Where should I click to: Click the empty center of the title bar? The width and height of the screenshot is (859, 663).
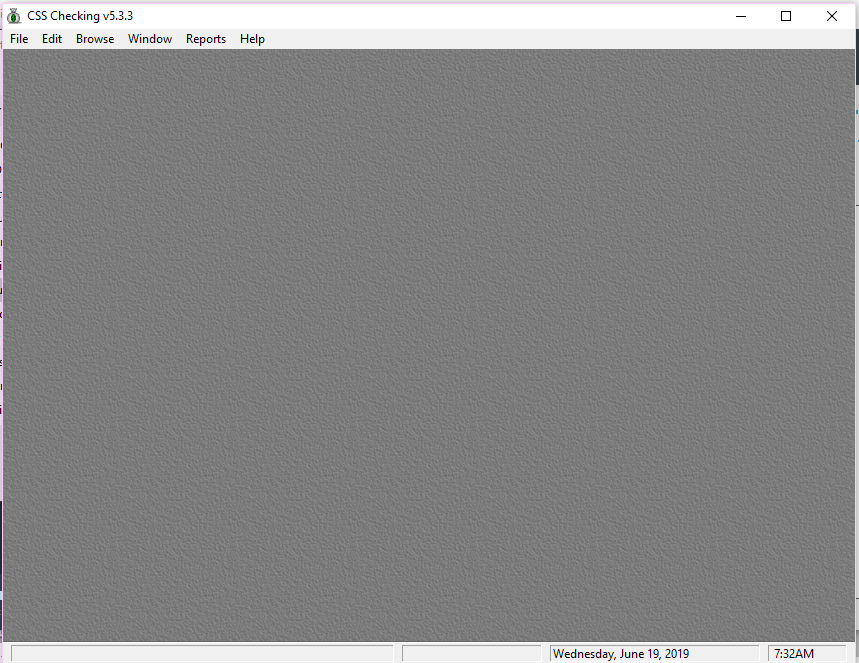(430, 16)
